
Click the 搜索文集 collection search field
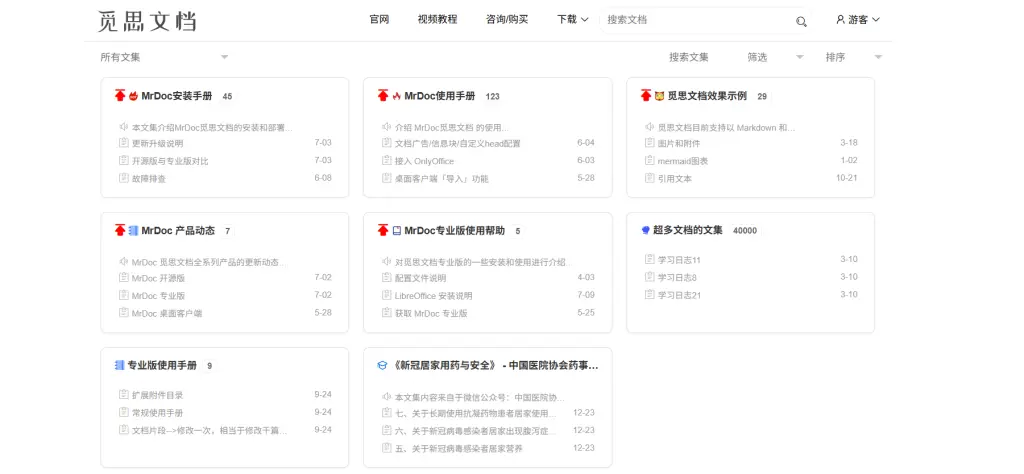coord(689,57)
